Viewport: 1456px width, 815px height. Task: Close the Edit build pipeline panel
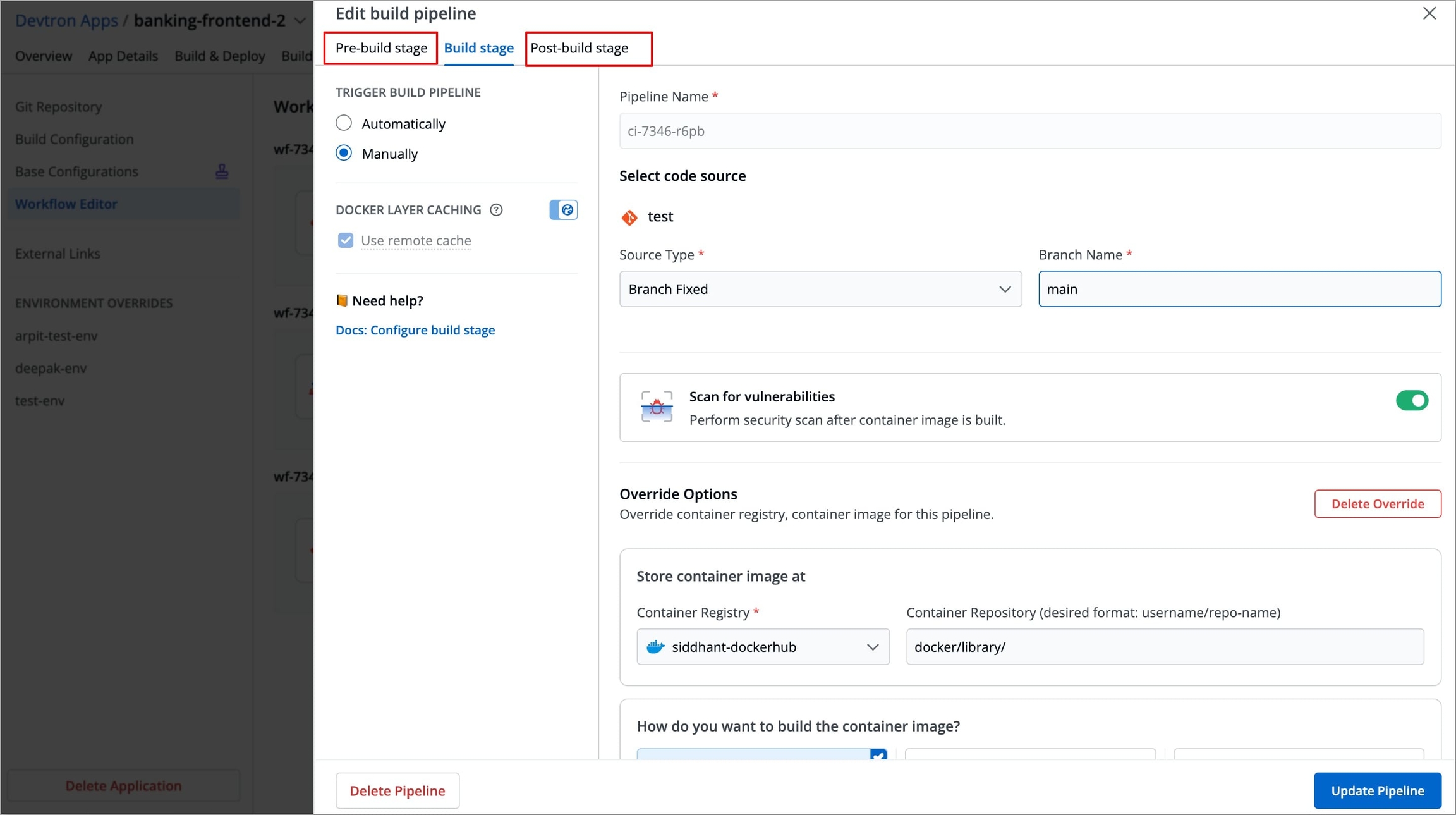point(1429,13)
